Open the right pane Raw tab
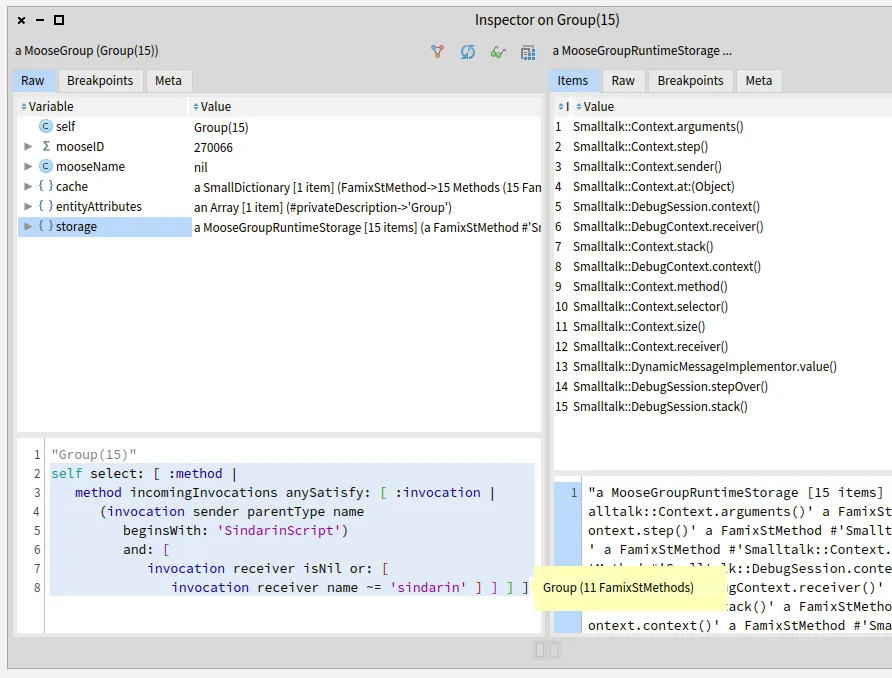 pos(623,81)
